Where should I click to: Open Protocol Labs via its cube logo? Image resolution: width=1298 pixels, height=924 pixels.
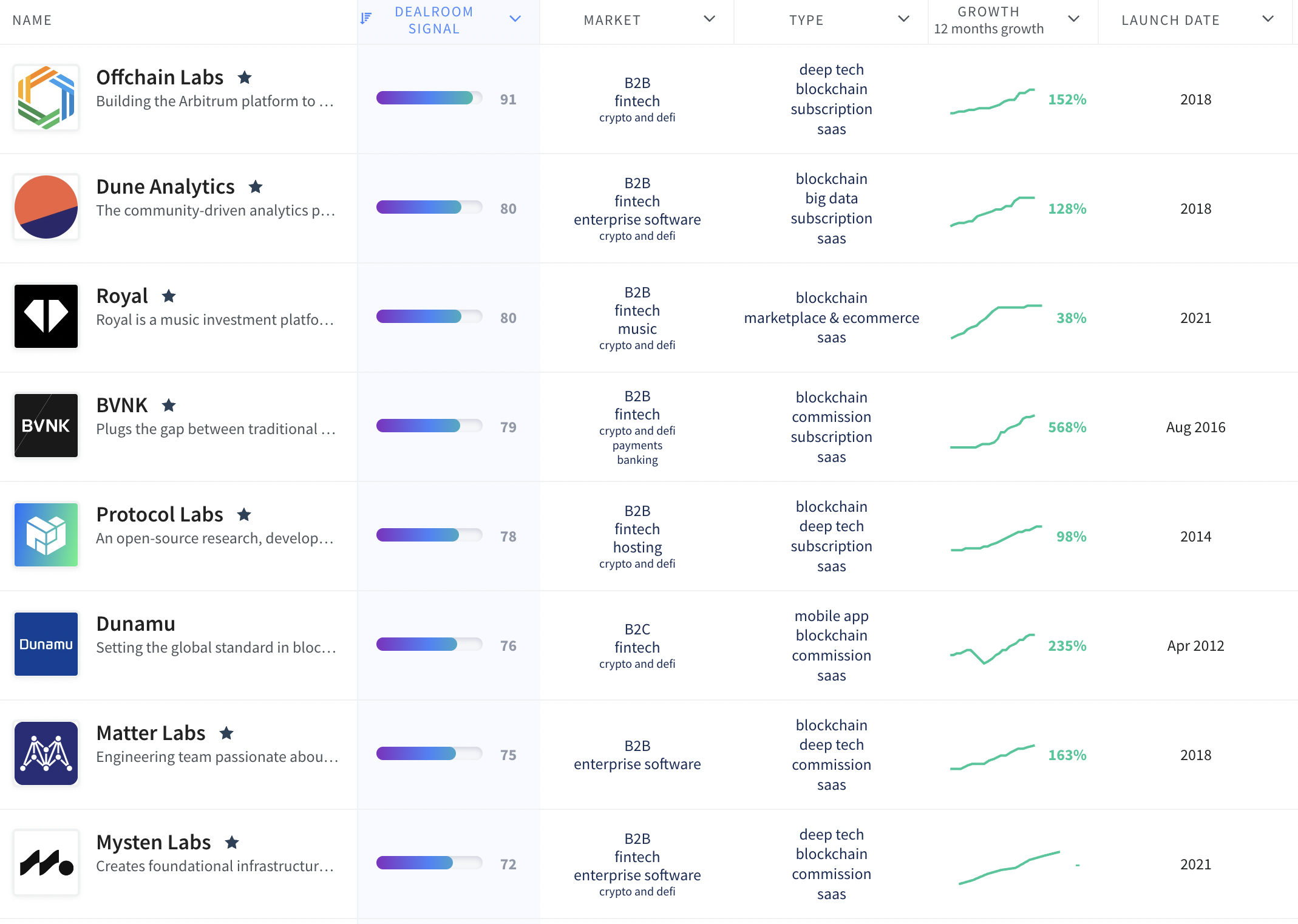46,535
